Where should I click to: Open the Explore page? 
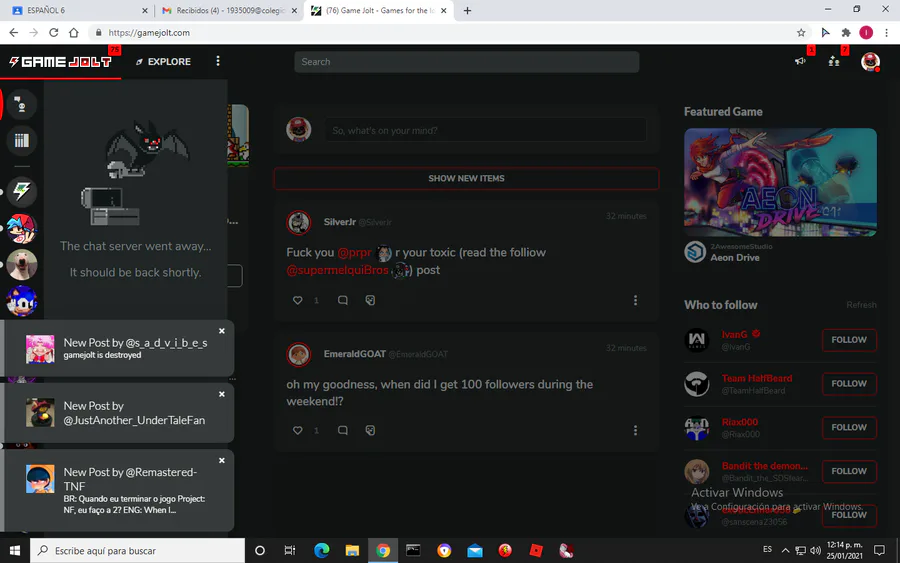click(x=163, y=61)
